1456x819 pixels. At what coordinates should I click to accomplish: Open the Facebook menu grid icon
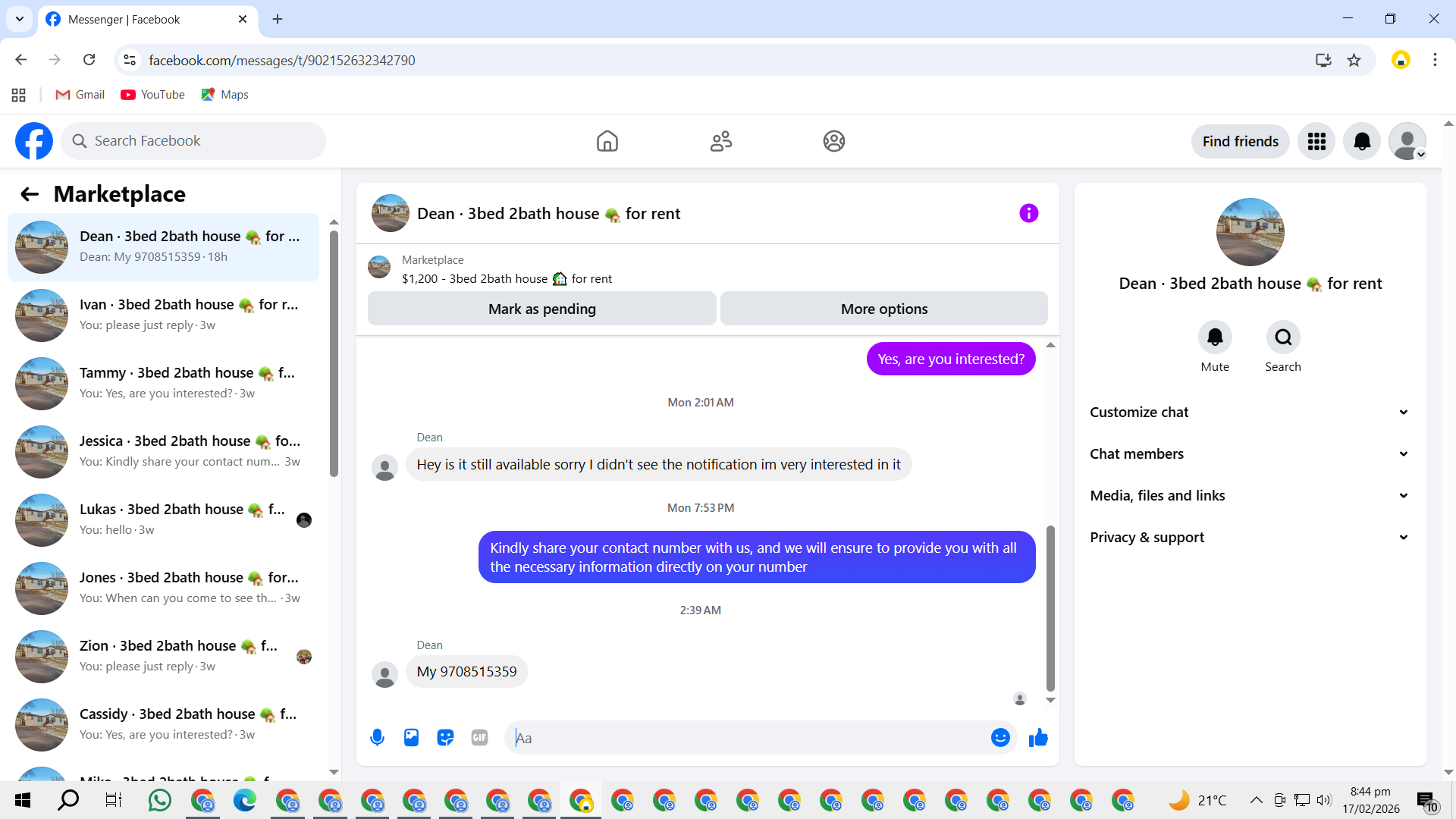[x=1316, y=142]
